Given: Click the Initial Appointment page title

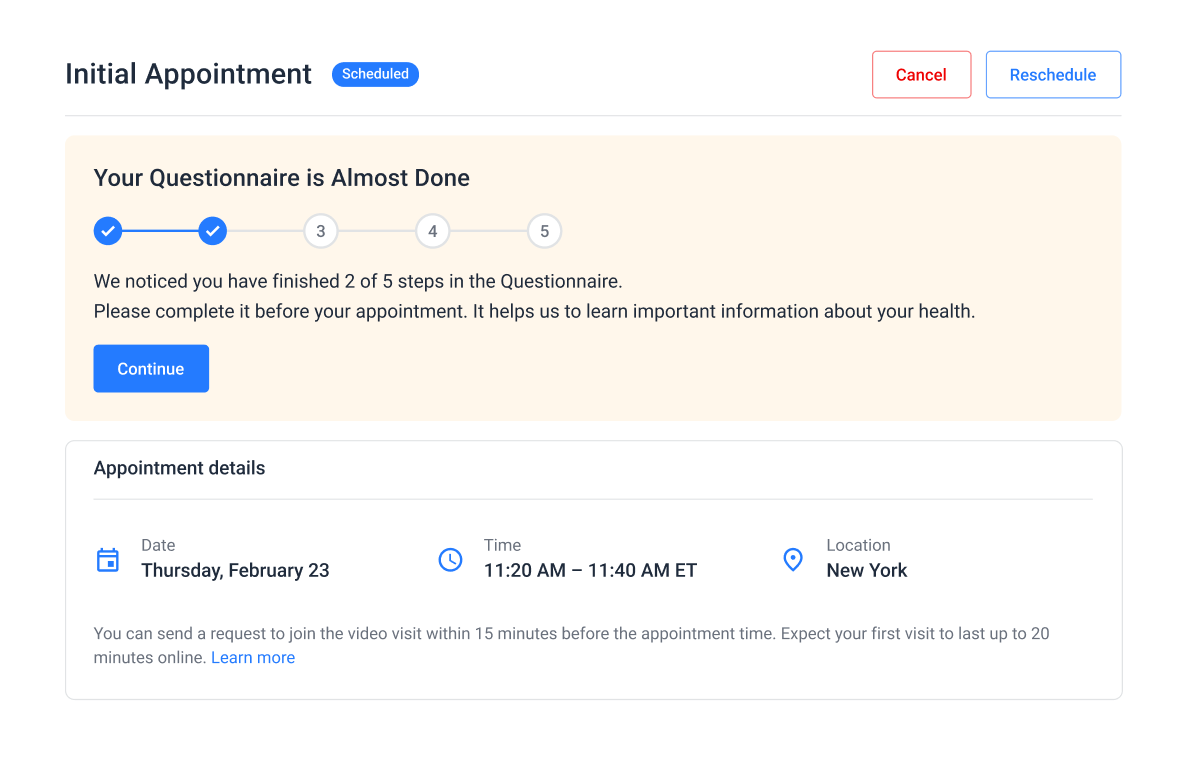Looking at the screenshot, I should 188,74.
